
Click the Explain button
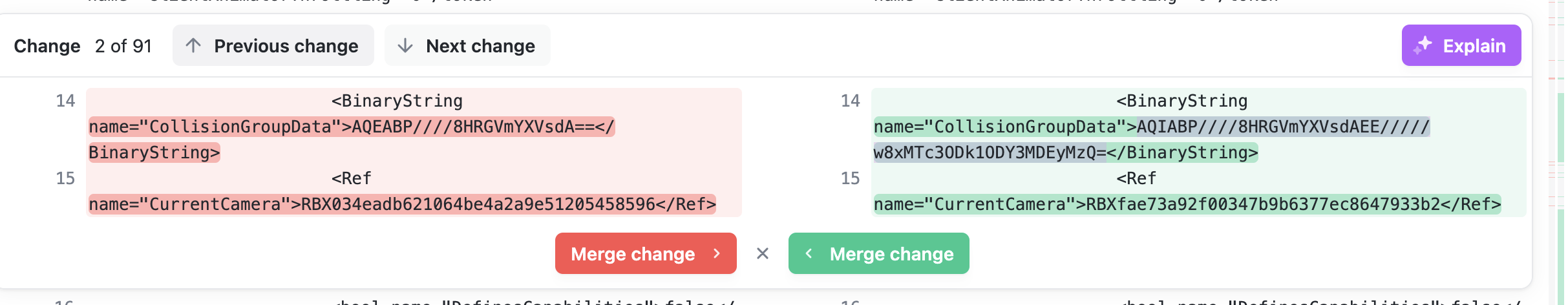click(1461, 45)
